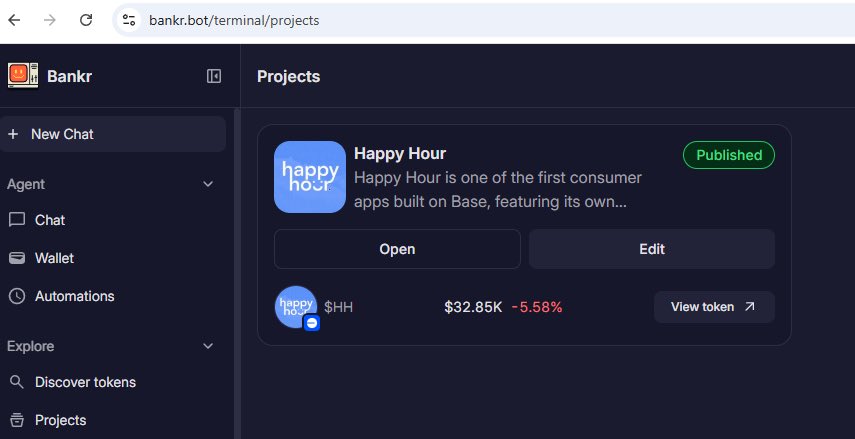855x439 pixels.
Task: Collapse the Agent section chevron
Action: coord(208,184)
